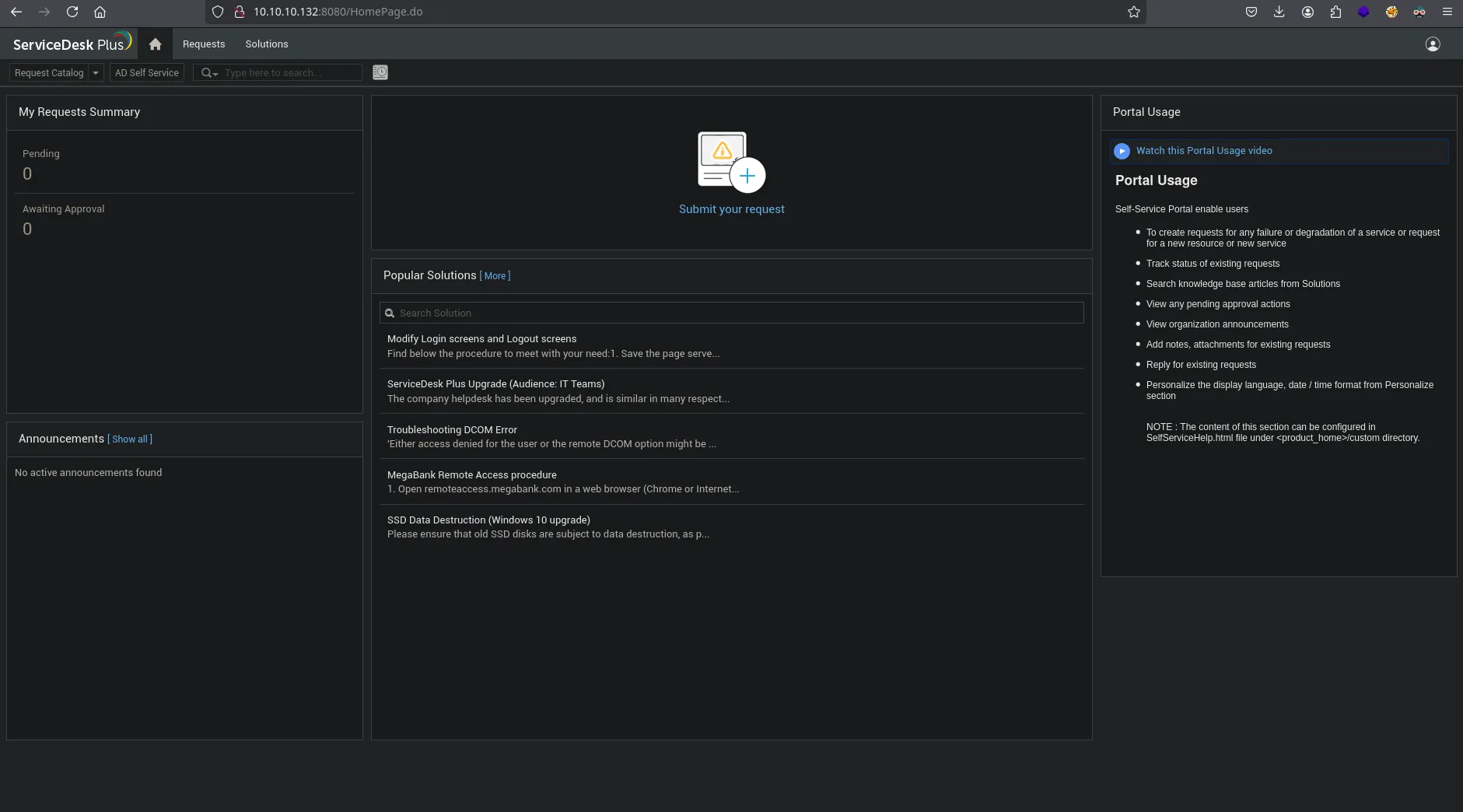Image resolution: width=1463 pixels, height=812 pixels.
Task: Open the Troubleshooting DCOM Error solution
Action: [x=452, y=430]
